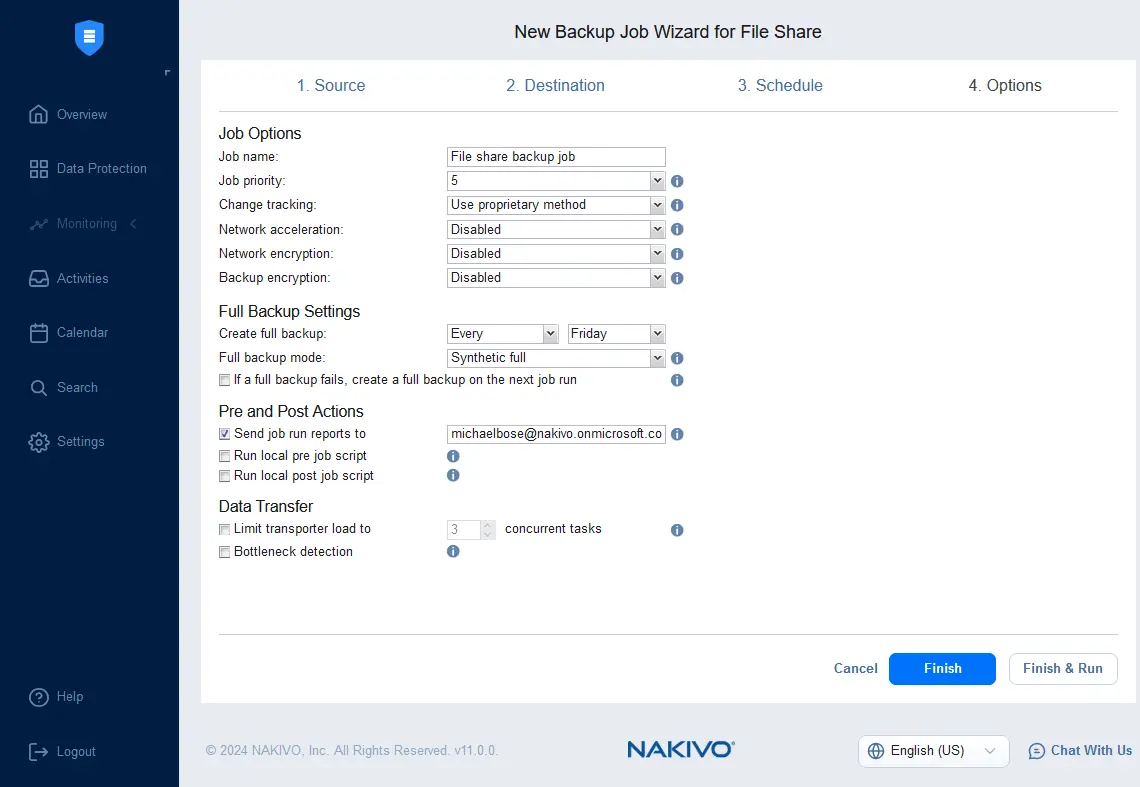Viewport: 1140px width, 787px height.
Task: Open the English (US) language selector
Action: [x=934, y=751]
